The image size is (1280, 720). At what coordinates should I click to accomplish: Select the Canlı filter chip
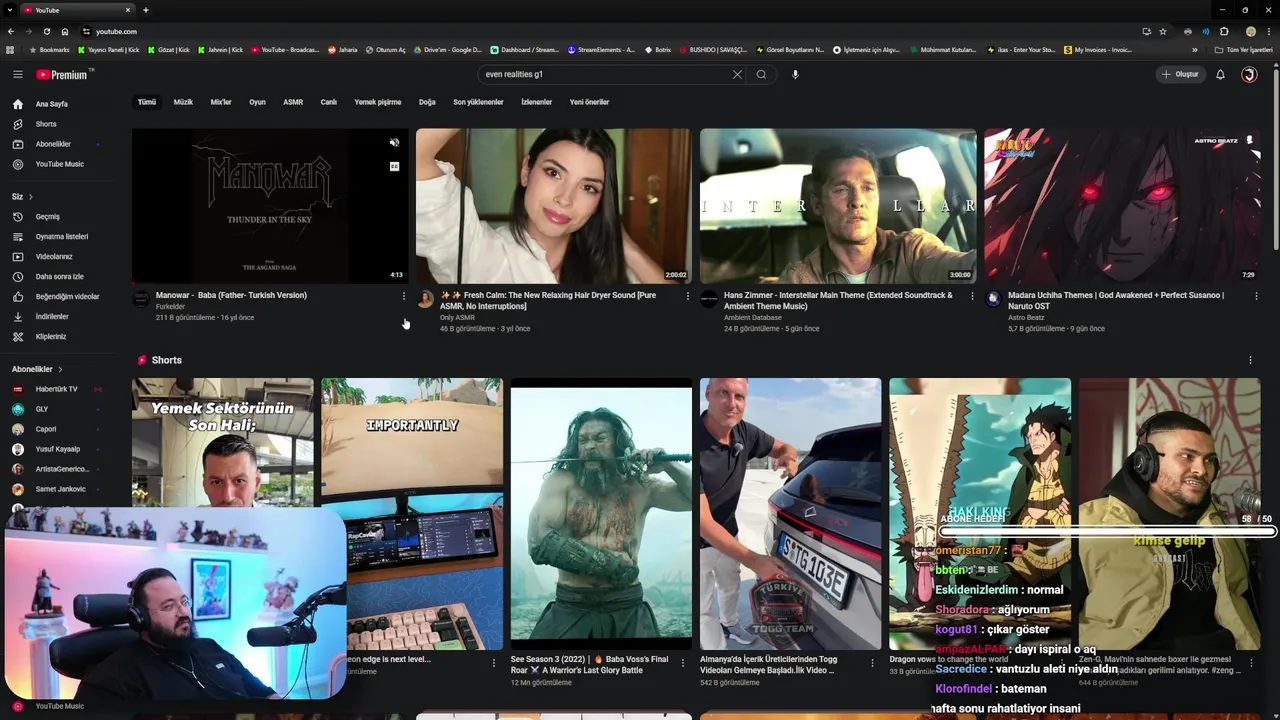(x=328, y=102)
